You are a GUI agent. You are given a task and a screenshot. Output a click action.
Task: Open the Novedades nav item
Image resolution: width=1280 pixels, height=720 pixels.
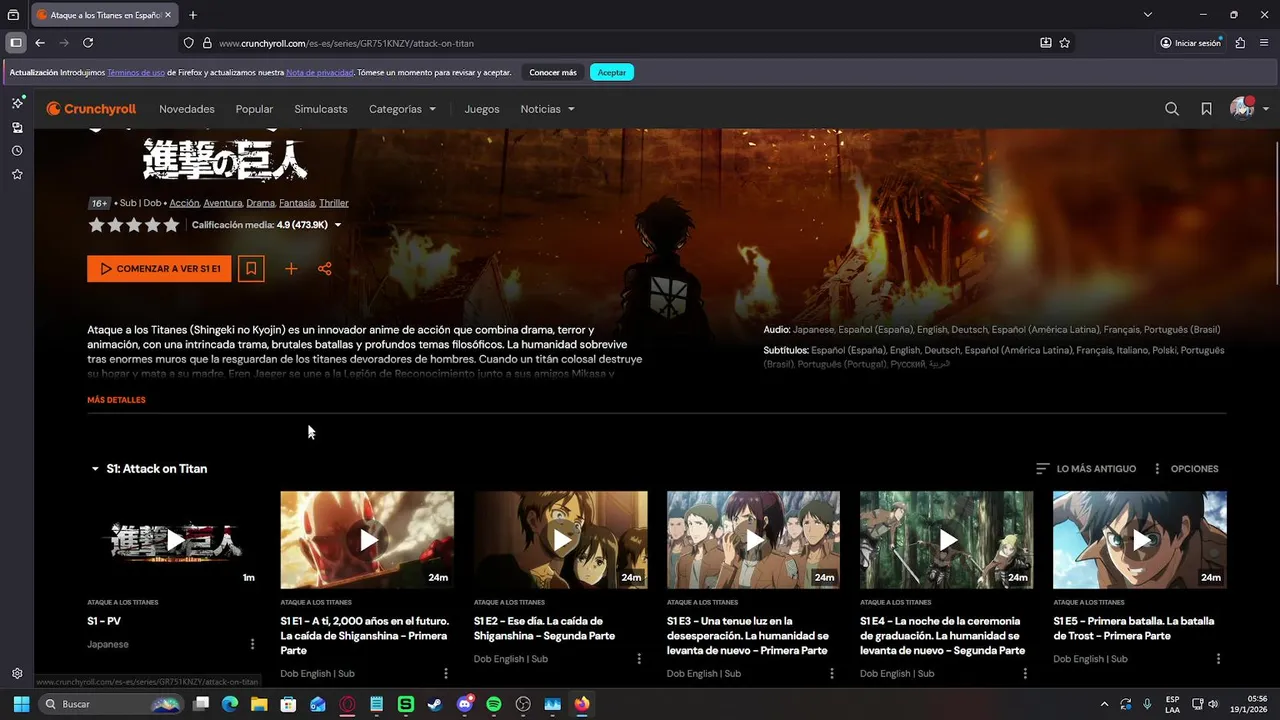coord(187,109)
